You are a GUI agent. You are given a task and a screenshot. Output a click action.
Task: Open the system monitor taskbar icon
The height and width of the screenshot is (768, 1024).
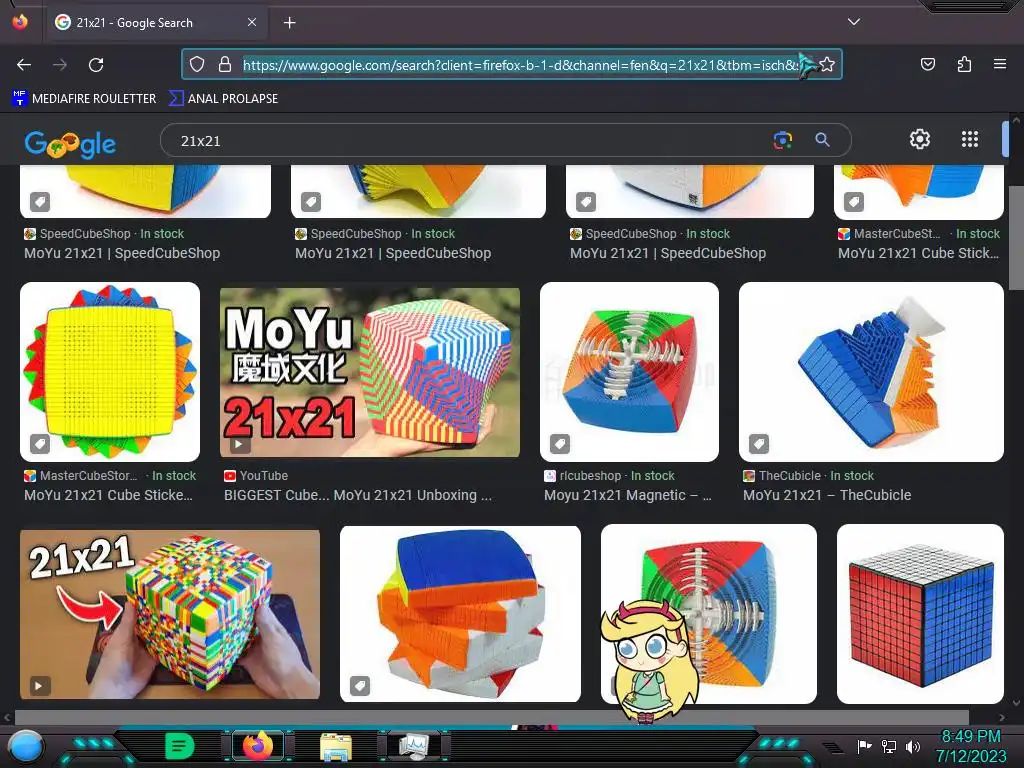pos(414,746)
